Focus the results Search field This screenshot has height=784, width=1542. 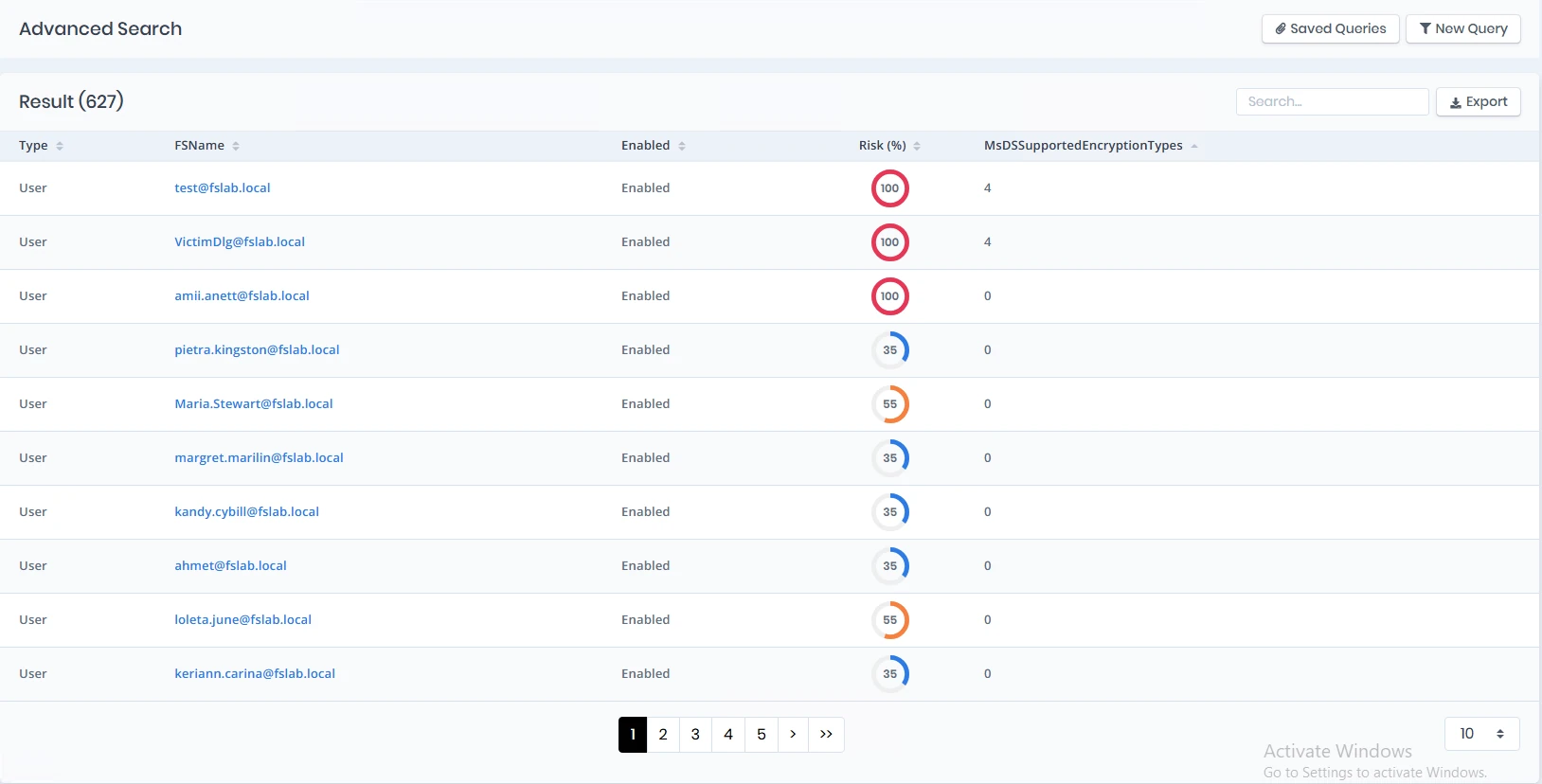1332,101
